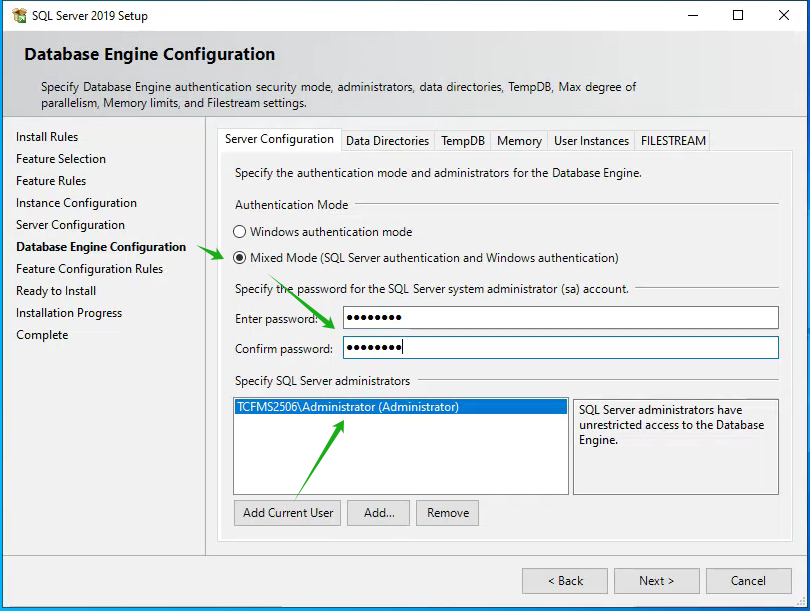Screen dimensions: 810x611
Task: Click Ready to Install in the step list
Action: 56,291
